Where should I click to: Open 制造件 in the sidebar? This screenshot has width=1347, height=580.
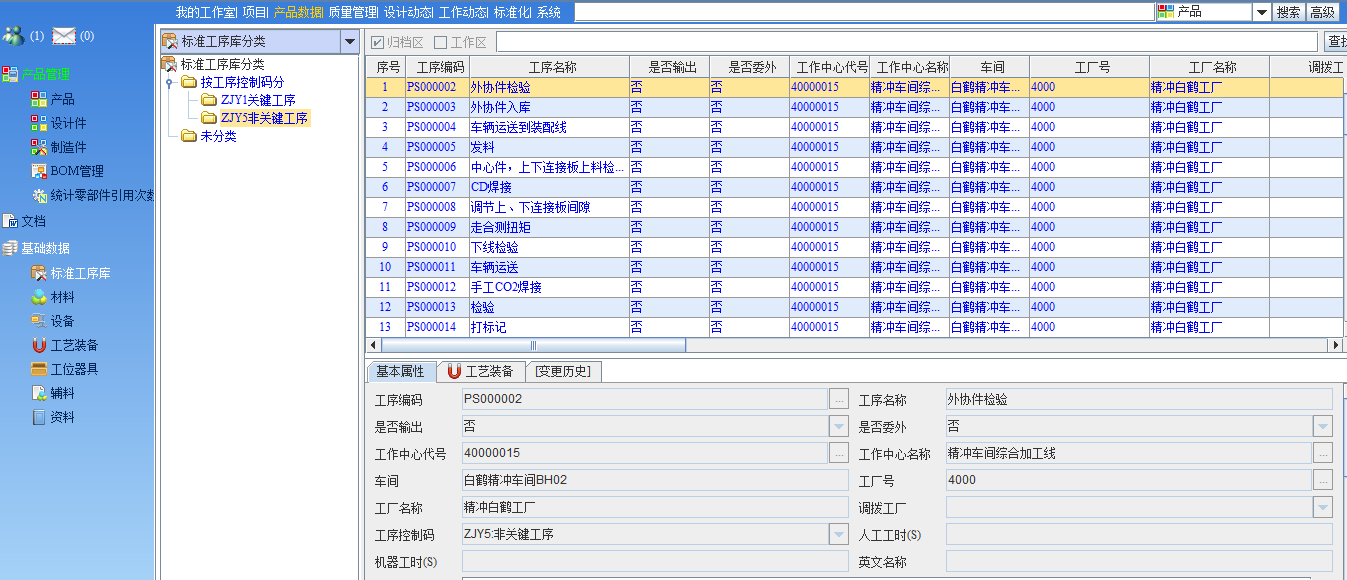(x=68, y=147)
